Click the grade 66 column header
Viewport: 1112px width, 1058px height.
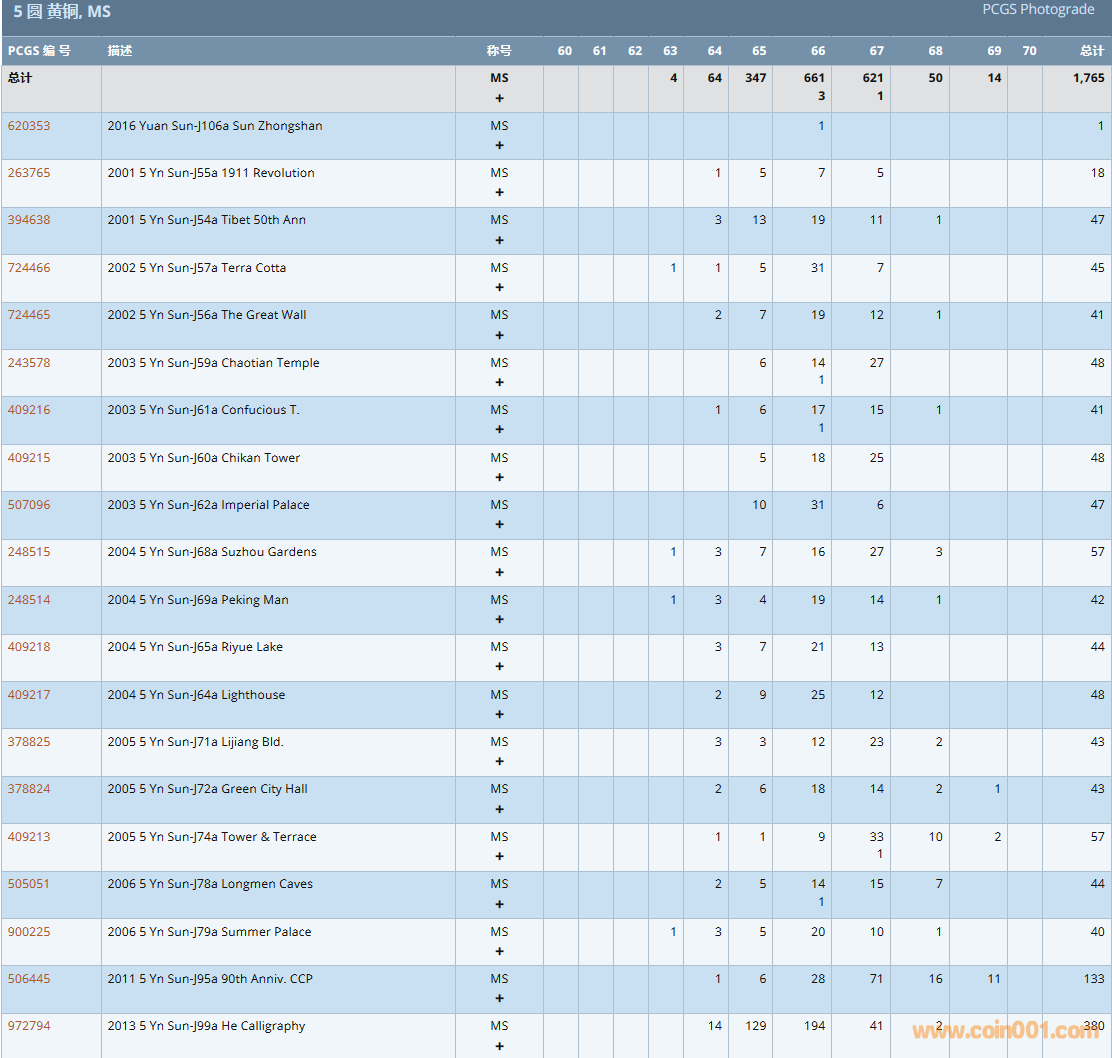point(818,51)
